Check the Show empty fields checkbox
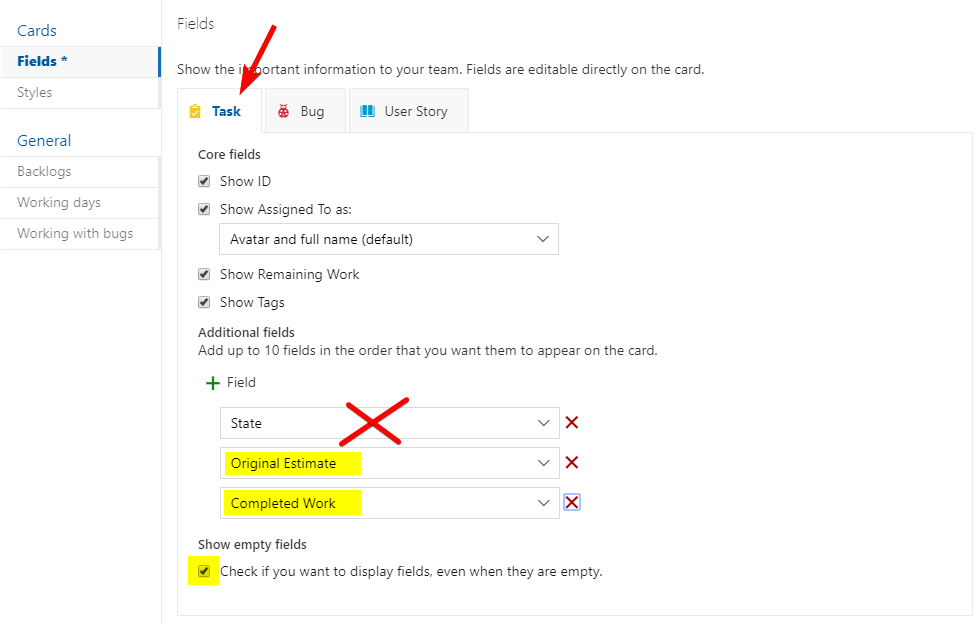Image resolution: width=978 pixels, height=623 pixels. coord(204,570)
